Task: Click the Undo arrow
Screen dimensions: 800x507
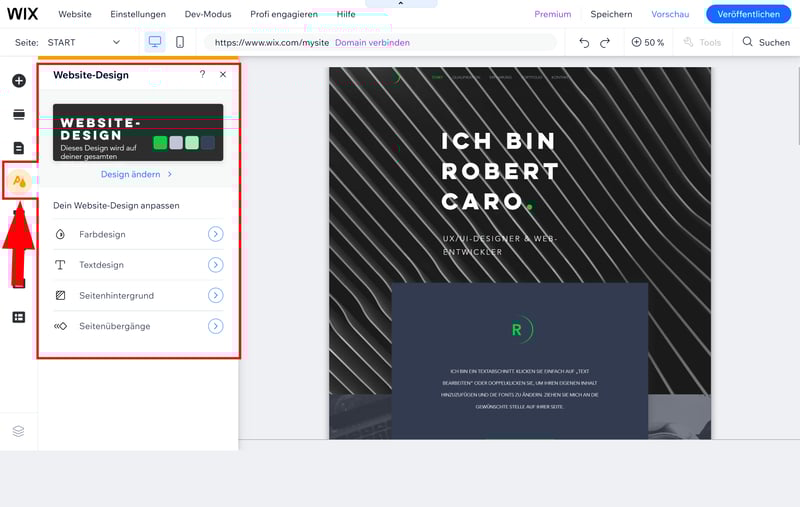Action: click(584, 43)
